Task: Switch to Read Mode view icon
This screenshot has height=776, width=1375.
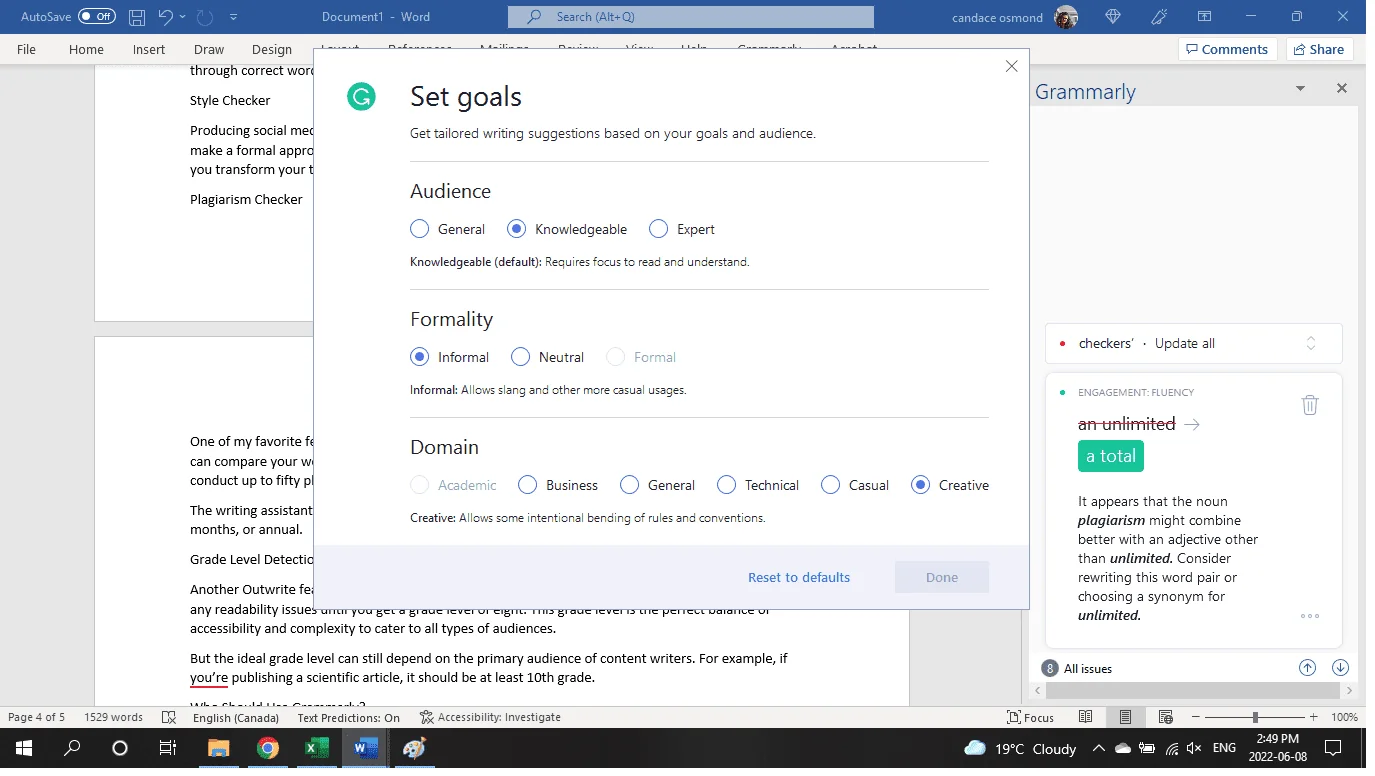Action: tap(1086, 717)
